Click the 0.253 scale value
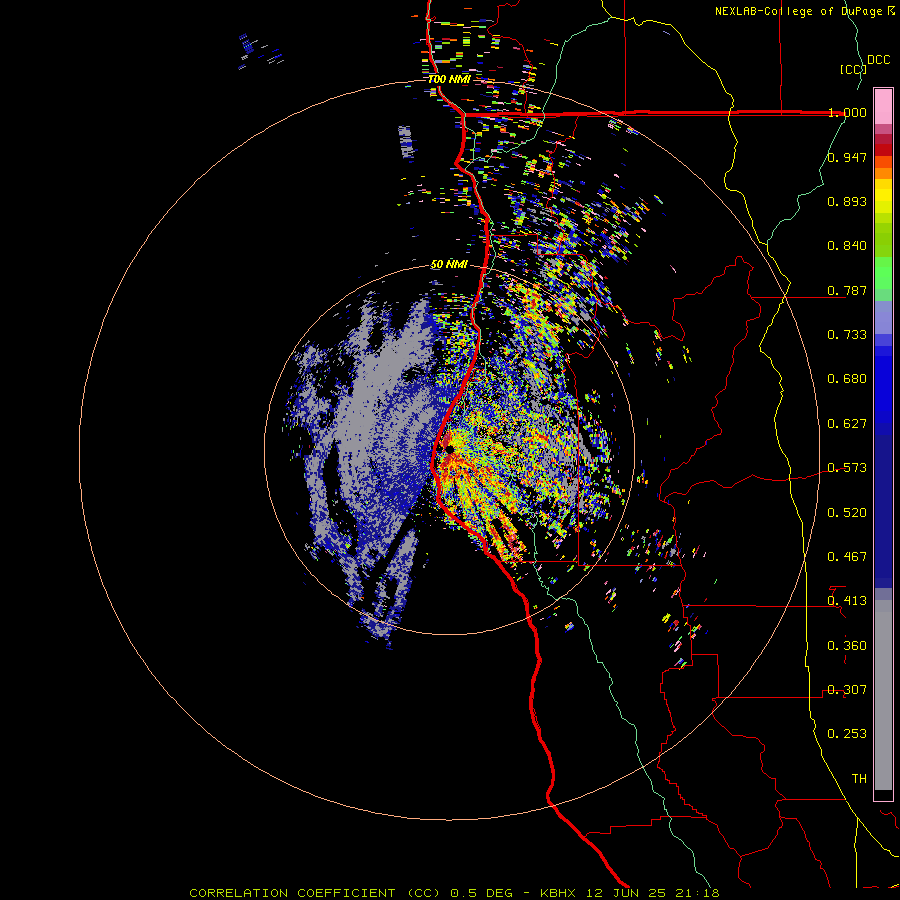Viewport: 900px width, 900px height. 847,734
